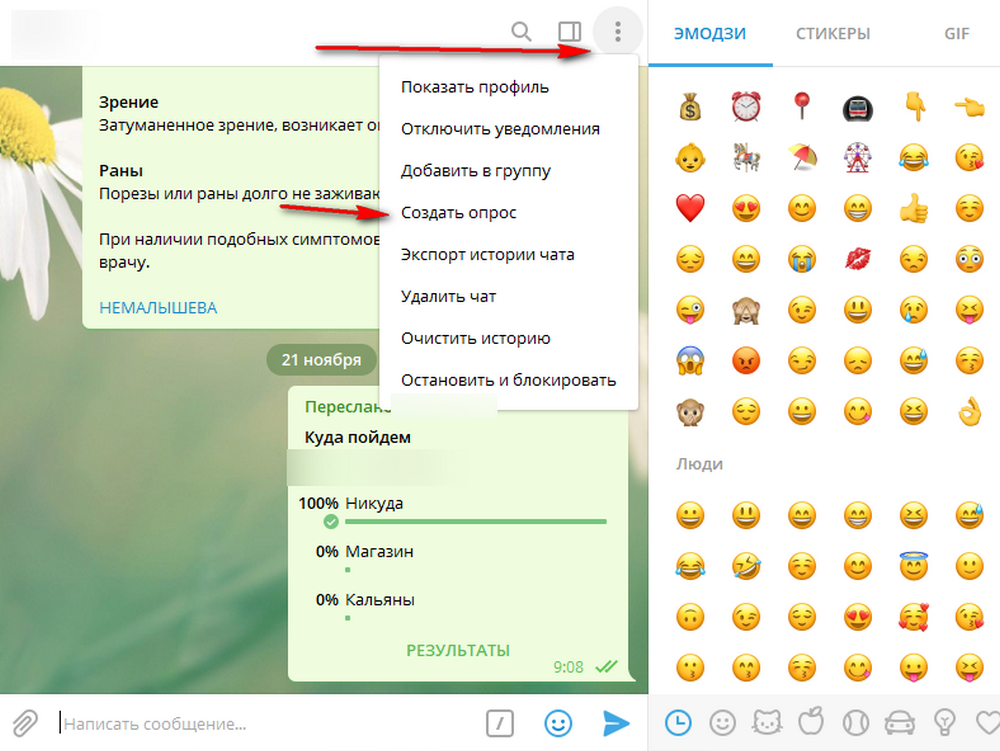The height and width of the screenshot is (751, 1000).
Task: Click Отключить уведомления in the menu
Action: (x=500, y=129)
